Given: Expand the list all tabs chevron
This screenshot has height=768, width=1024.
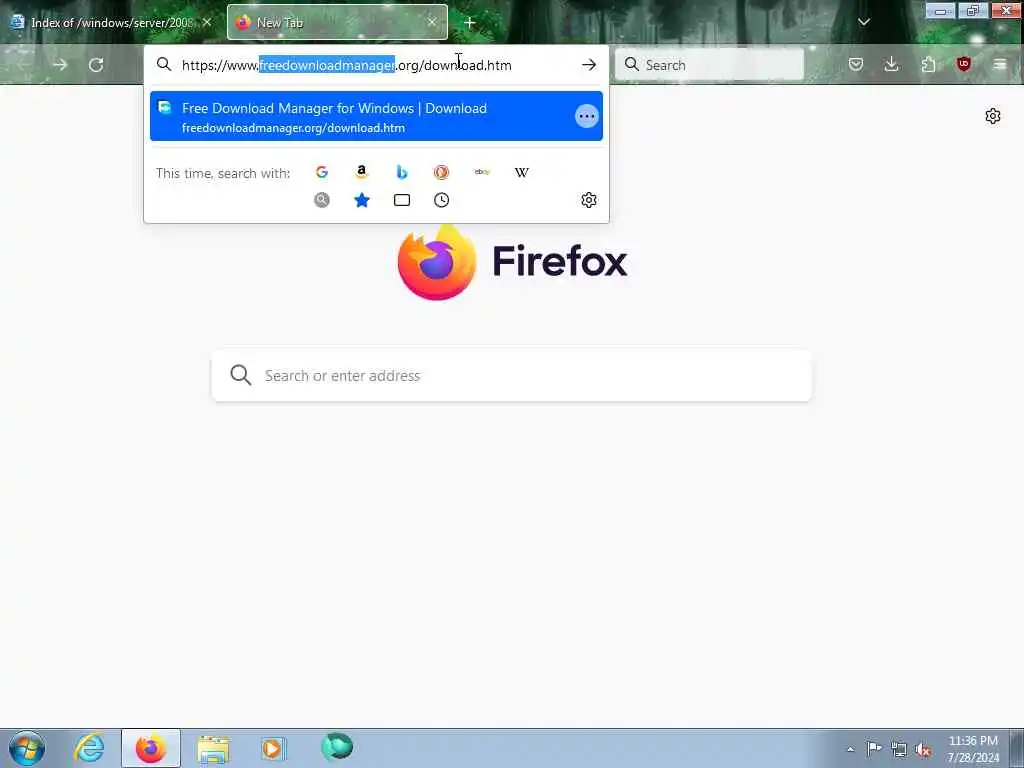Looking at the screenshot, I should [863, 22].
